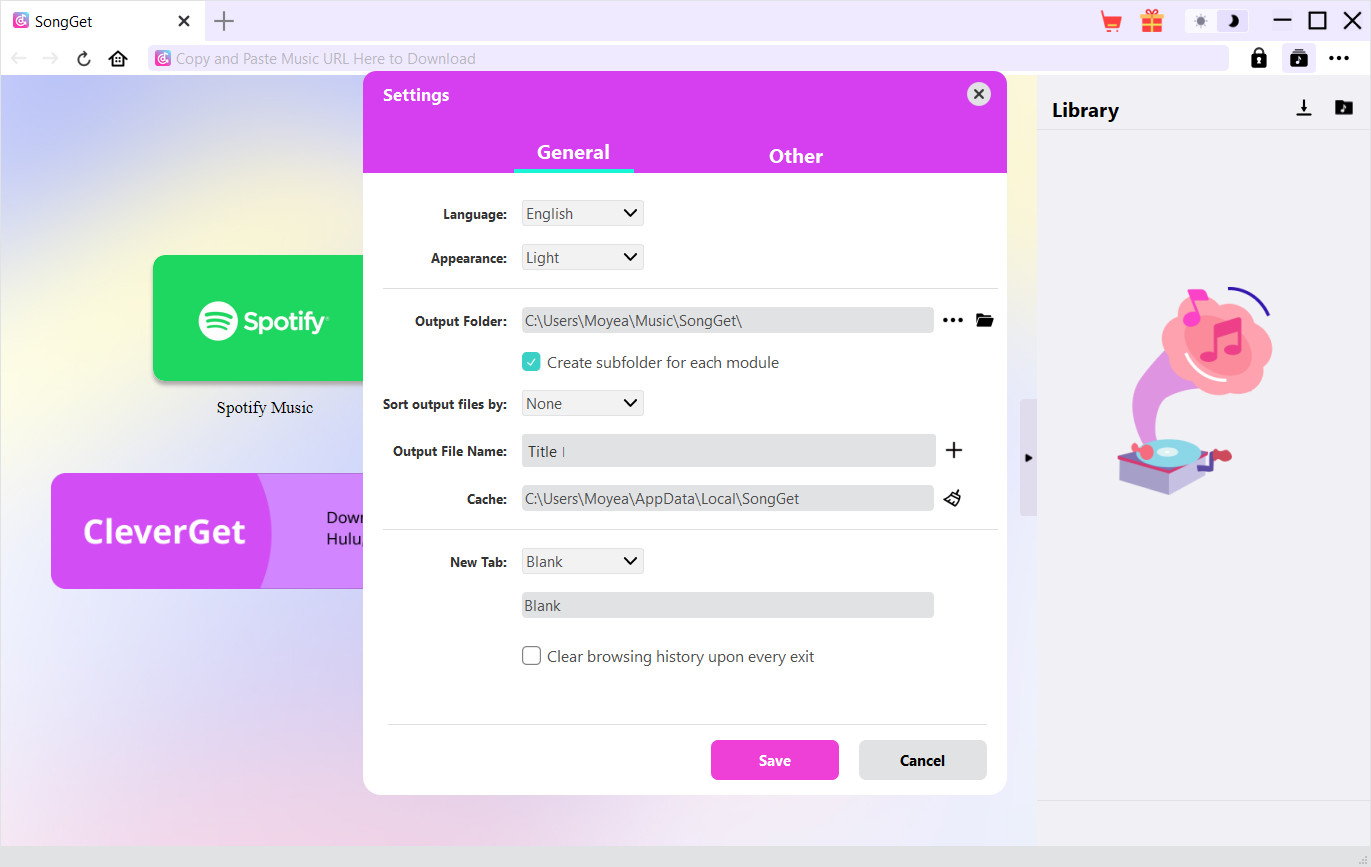The height and width of the screenshot is (867, 1371).
Task: Expand the Appearance dropdown
Action: coord(582,257)
